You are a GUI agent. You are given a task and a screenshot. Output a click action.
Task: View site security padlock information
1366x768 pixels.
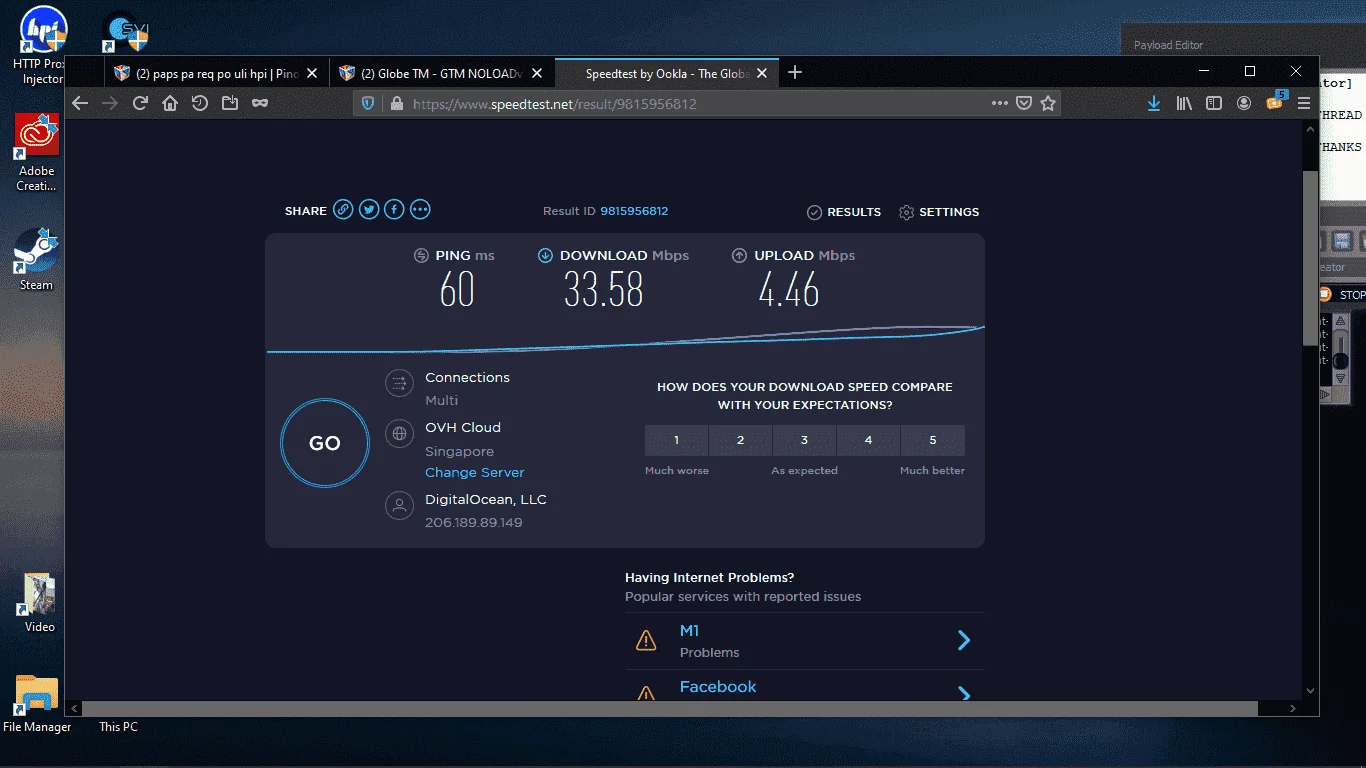point(396,103)
